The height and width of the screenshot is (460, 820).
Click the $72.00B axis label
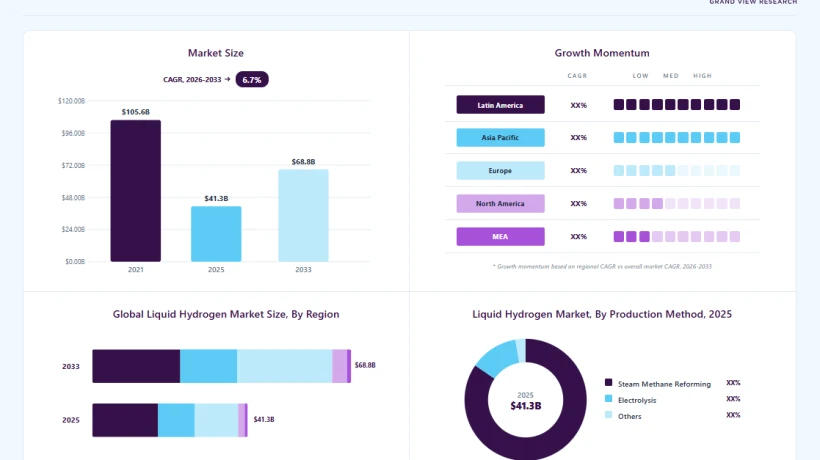click(x=73, y=165)
